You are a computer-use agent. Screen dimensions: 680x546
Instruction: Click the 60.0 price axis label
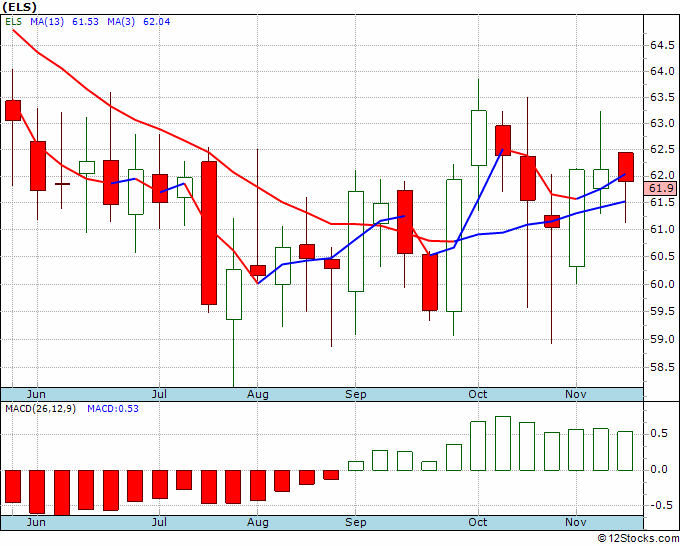pos(662,284)
